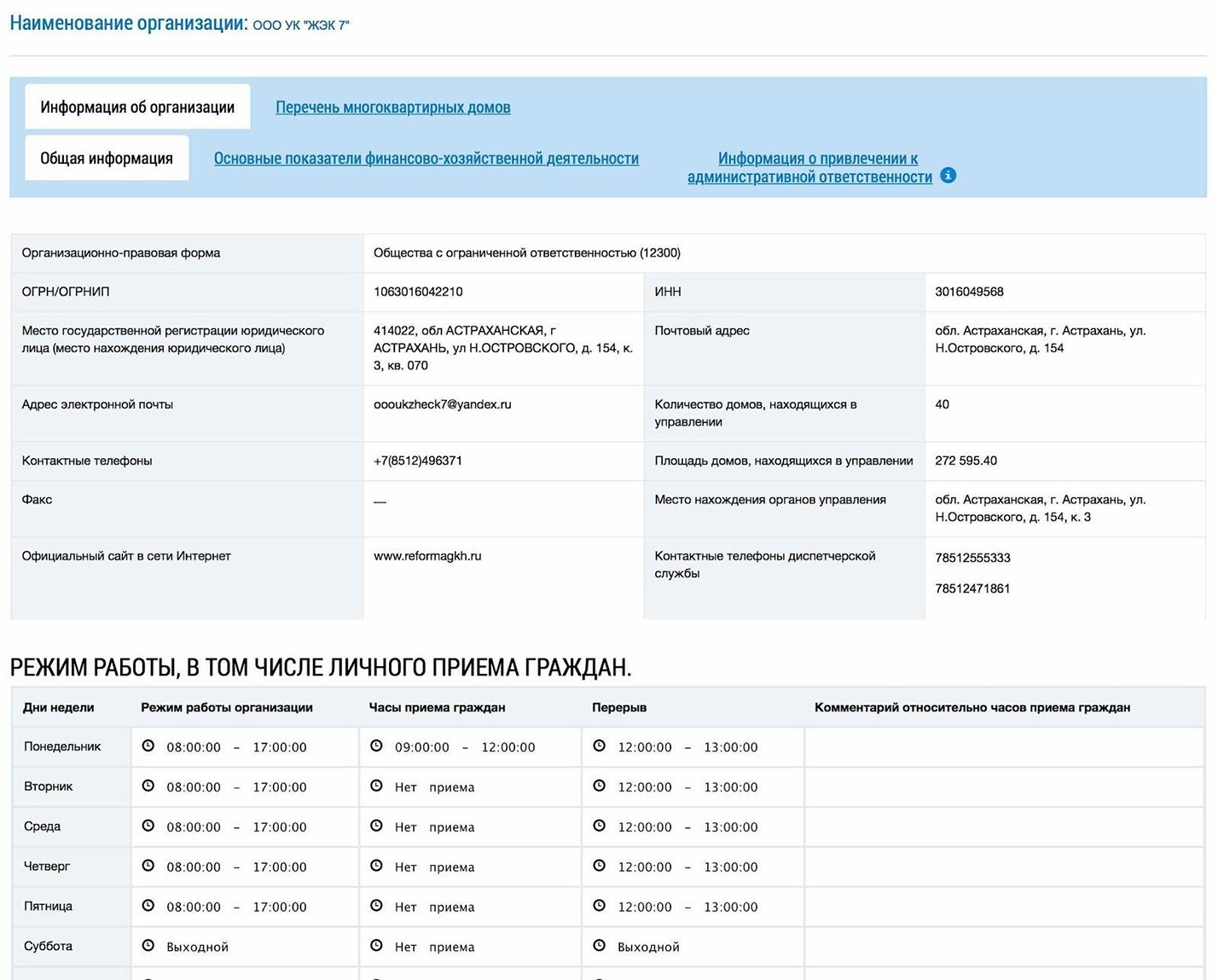The image size is (1218, 980).
Task: Click the Пятница row label
Action: pos(49,907)
